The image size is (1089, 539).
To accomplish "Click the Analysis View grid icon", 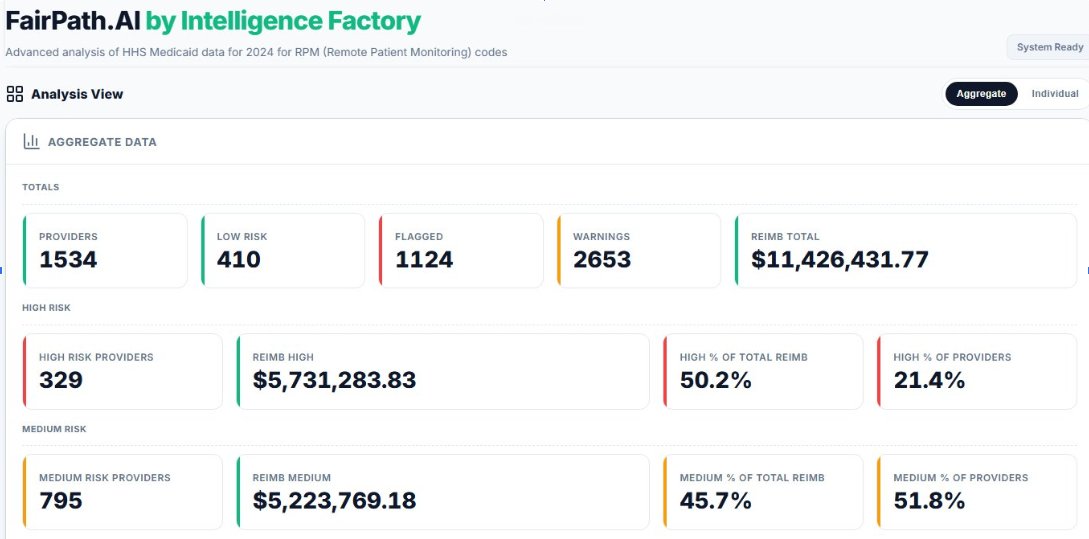I will [14, 94].
